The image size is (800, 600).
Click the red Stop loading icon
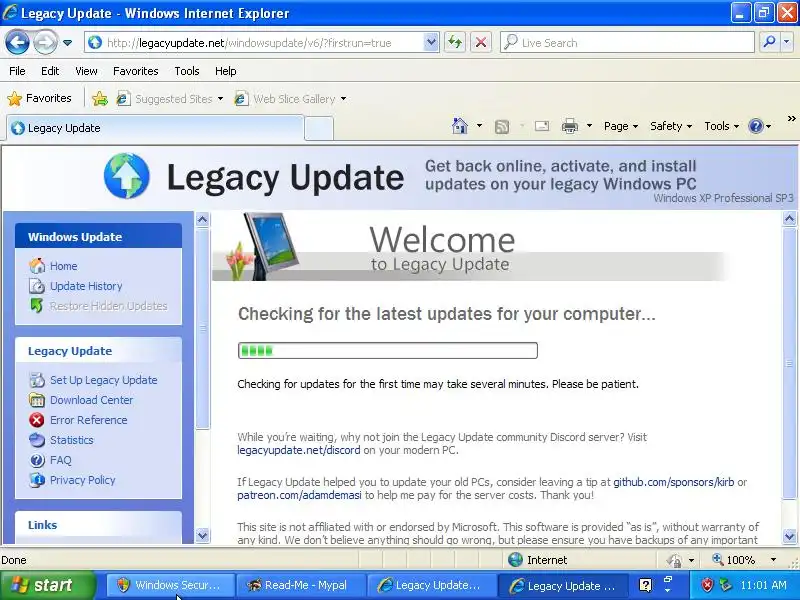[481, 43]
